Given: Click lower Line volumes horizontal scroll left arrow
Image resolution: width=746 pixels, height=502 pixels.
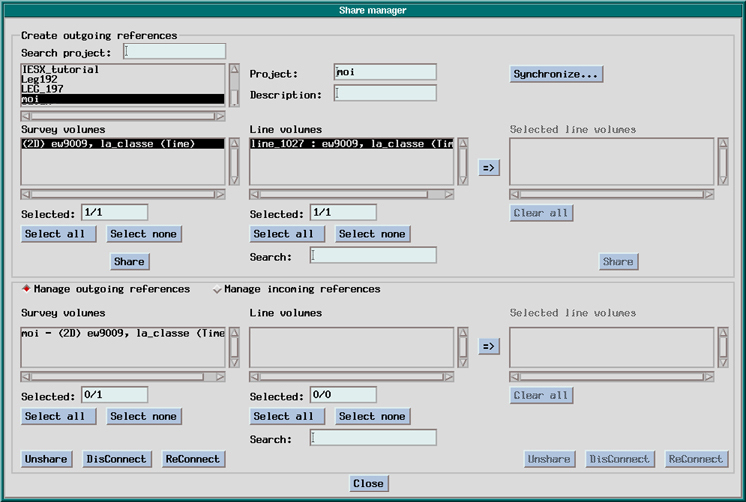Looking at the screenshot, I should click(255, 377).
